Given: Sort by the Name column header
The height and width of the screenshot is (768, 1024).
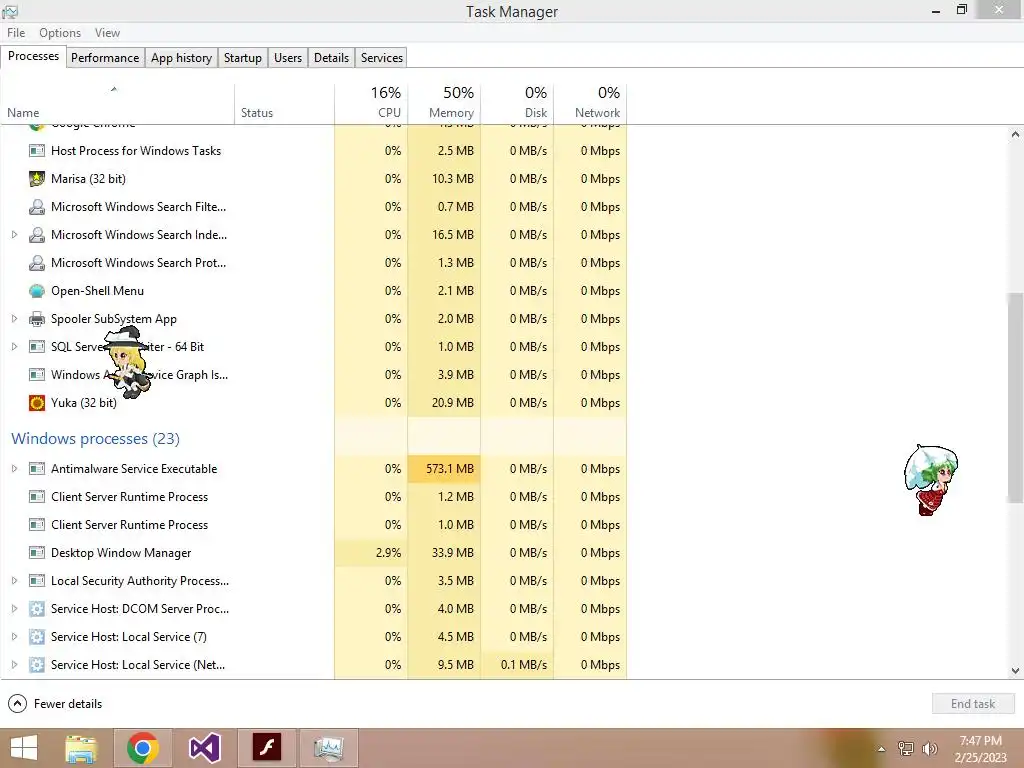Looking at the screenshot, I should (x=118, y=104).
